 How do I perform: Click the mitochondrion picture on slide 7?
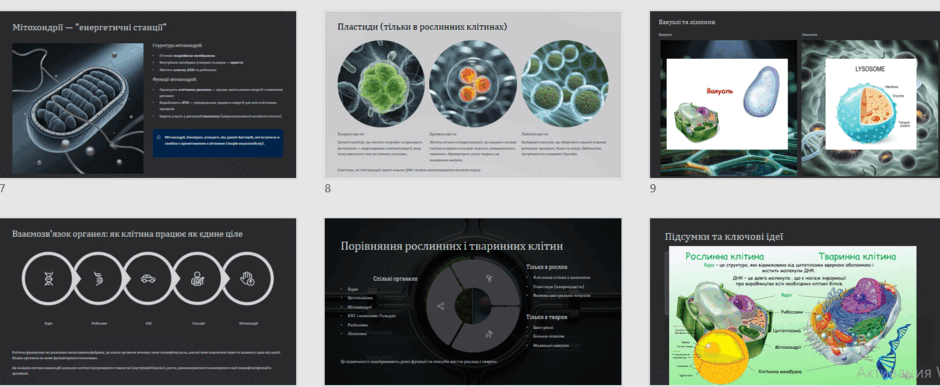pyautogui.click(x=78, y=108)
